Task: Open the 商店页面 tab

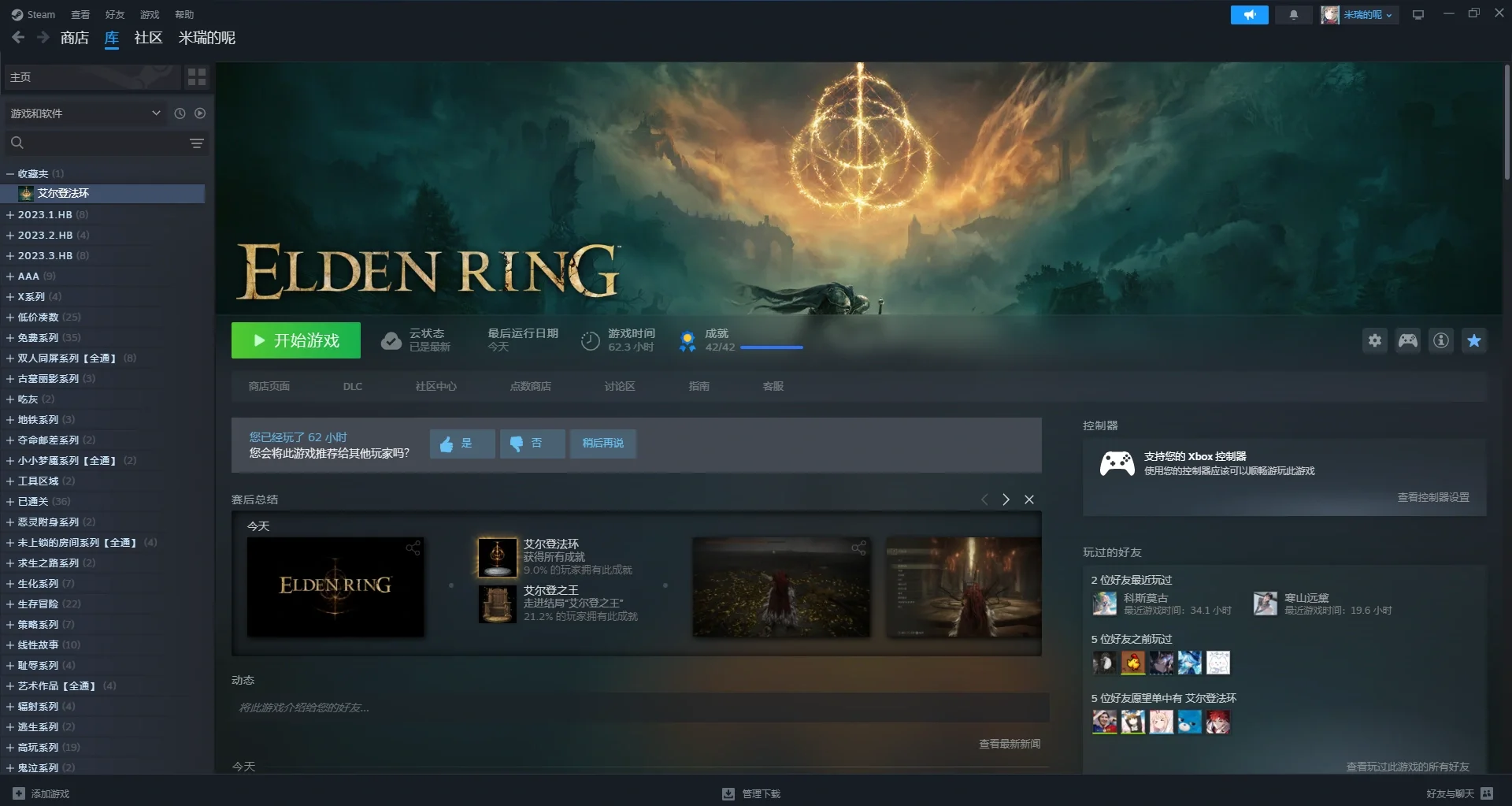Action: pyautogui.click(x=269, y=386)
